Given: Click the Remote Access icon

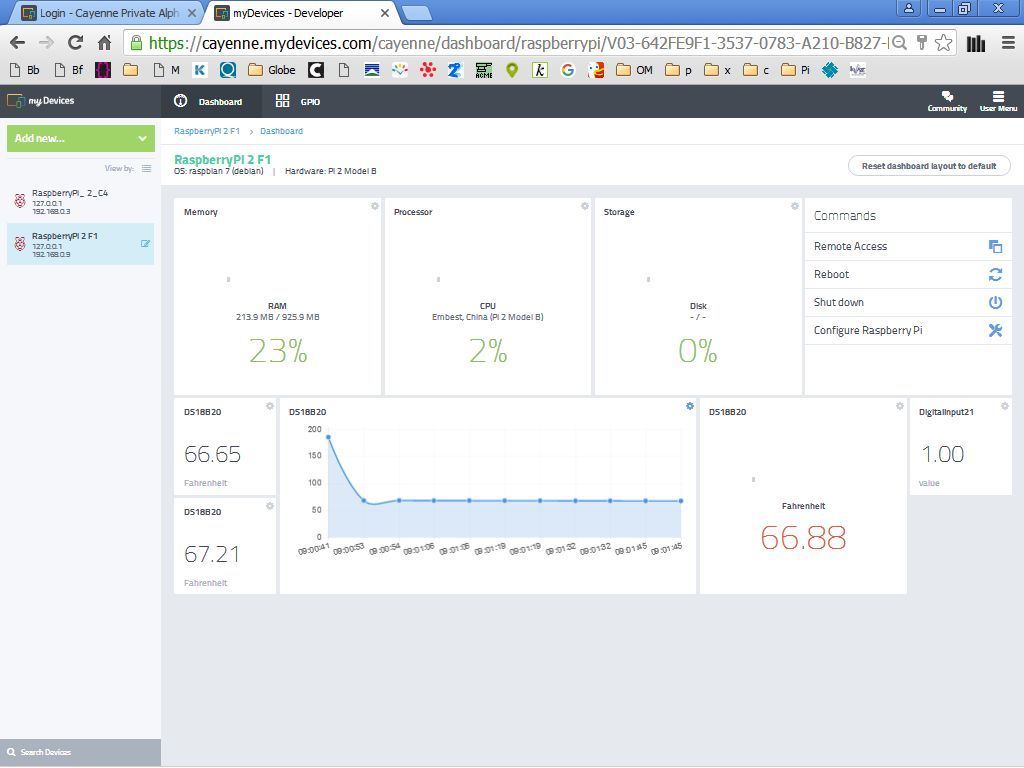Looking at the screenshot, I should [x=995, y=246].
